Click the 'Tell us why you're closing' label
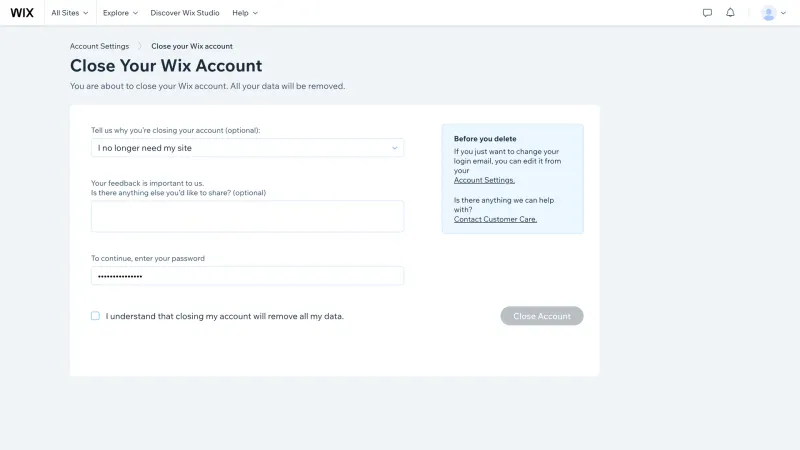800x450 pixels. point(176,130)
